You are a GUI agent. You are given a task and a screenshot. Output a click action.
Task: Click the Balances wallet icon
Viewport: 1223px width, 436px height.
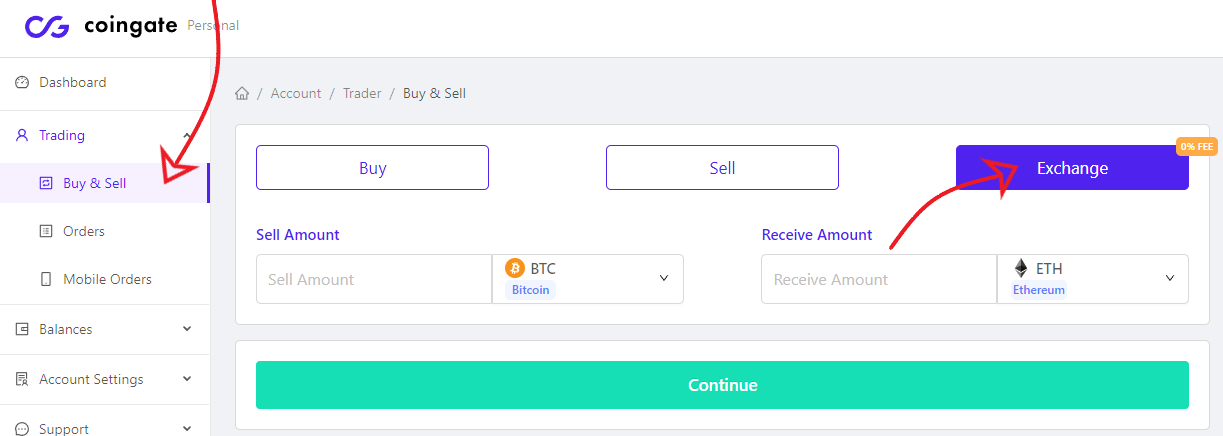click(x=22, y=329)
